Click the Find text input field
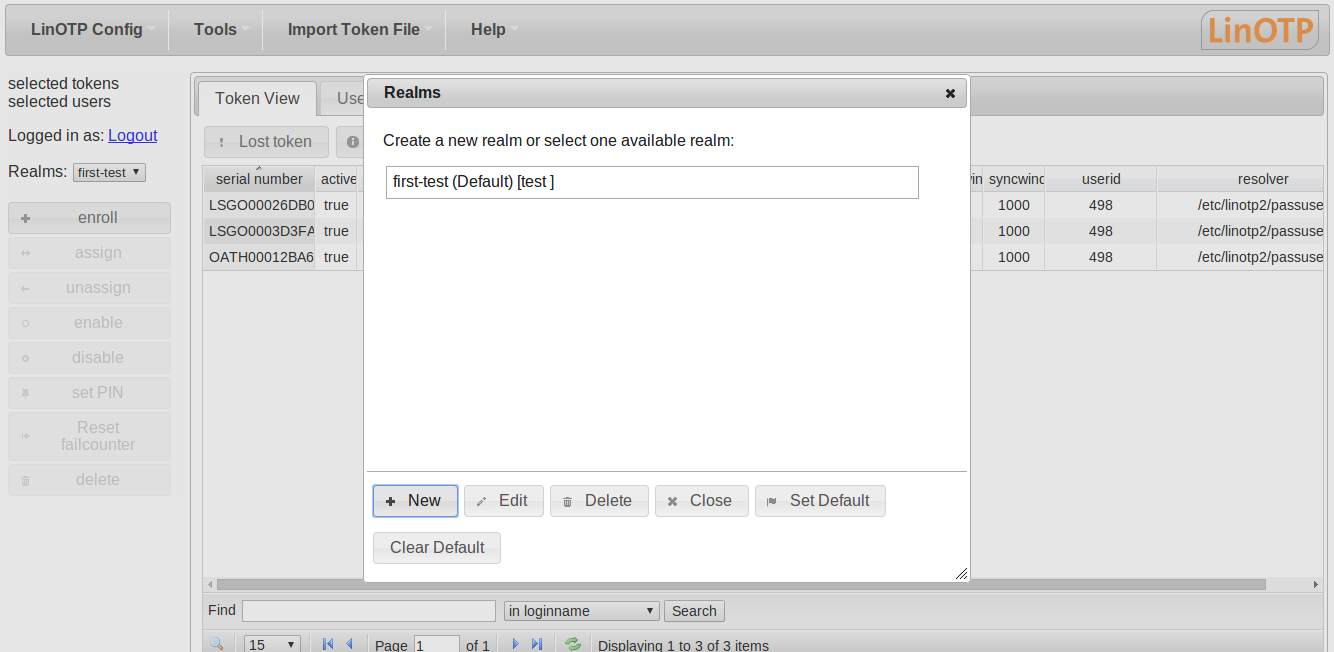This screenshot has width=1334, height=652. tap(369, 611)
